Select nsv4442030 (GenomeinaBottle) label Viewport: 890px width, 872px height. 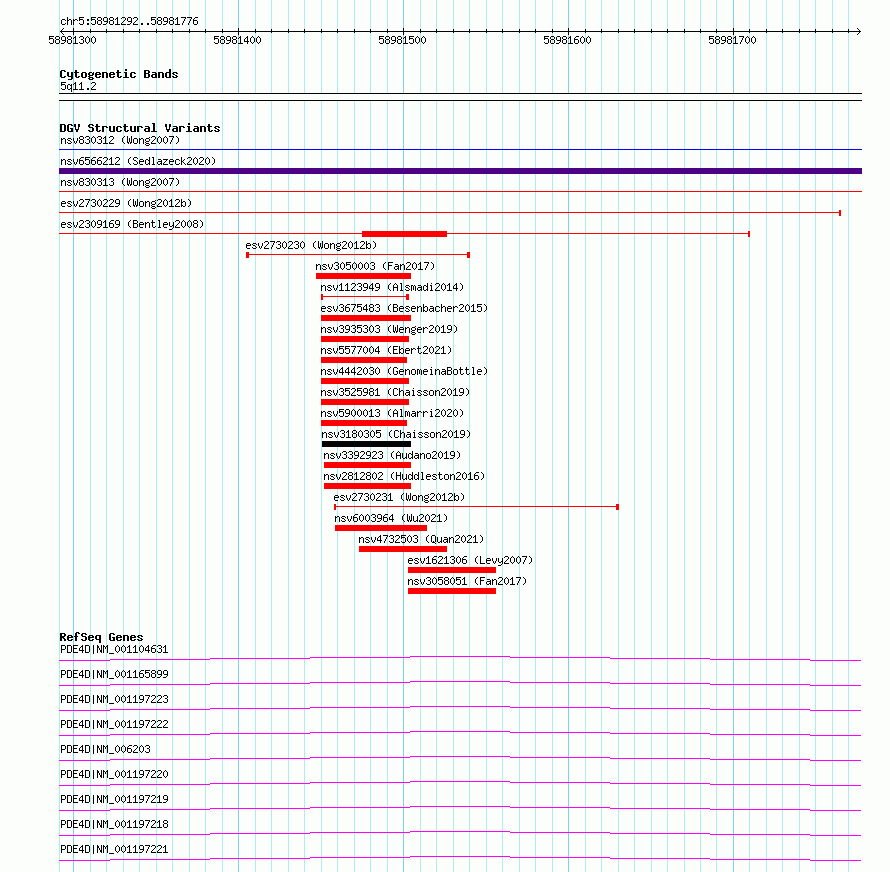pos(404,371)
